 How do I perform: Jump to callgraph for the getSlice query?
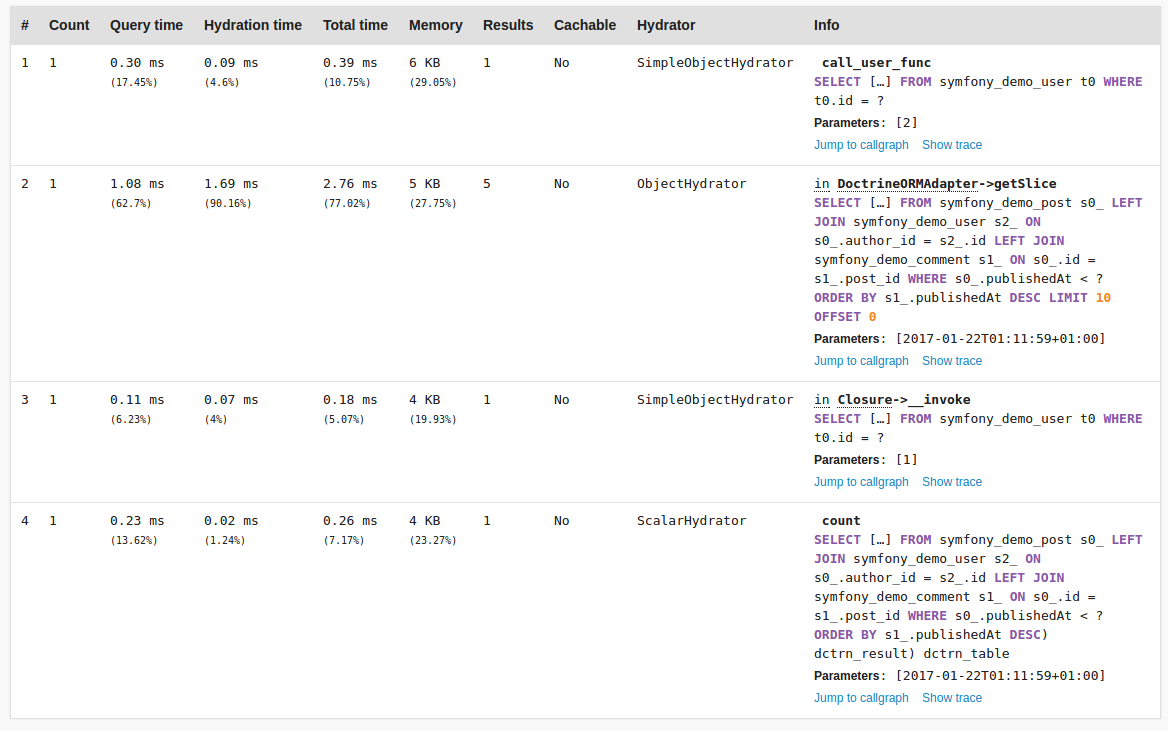pyautogui.click(x=860, y=361)
